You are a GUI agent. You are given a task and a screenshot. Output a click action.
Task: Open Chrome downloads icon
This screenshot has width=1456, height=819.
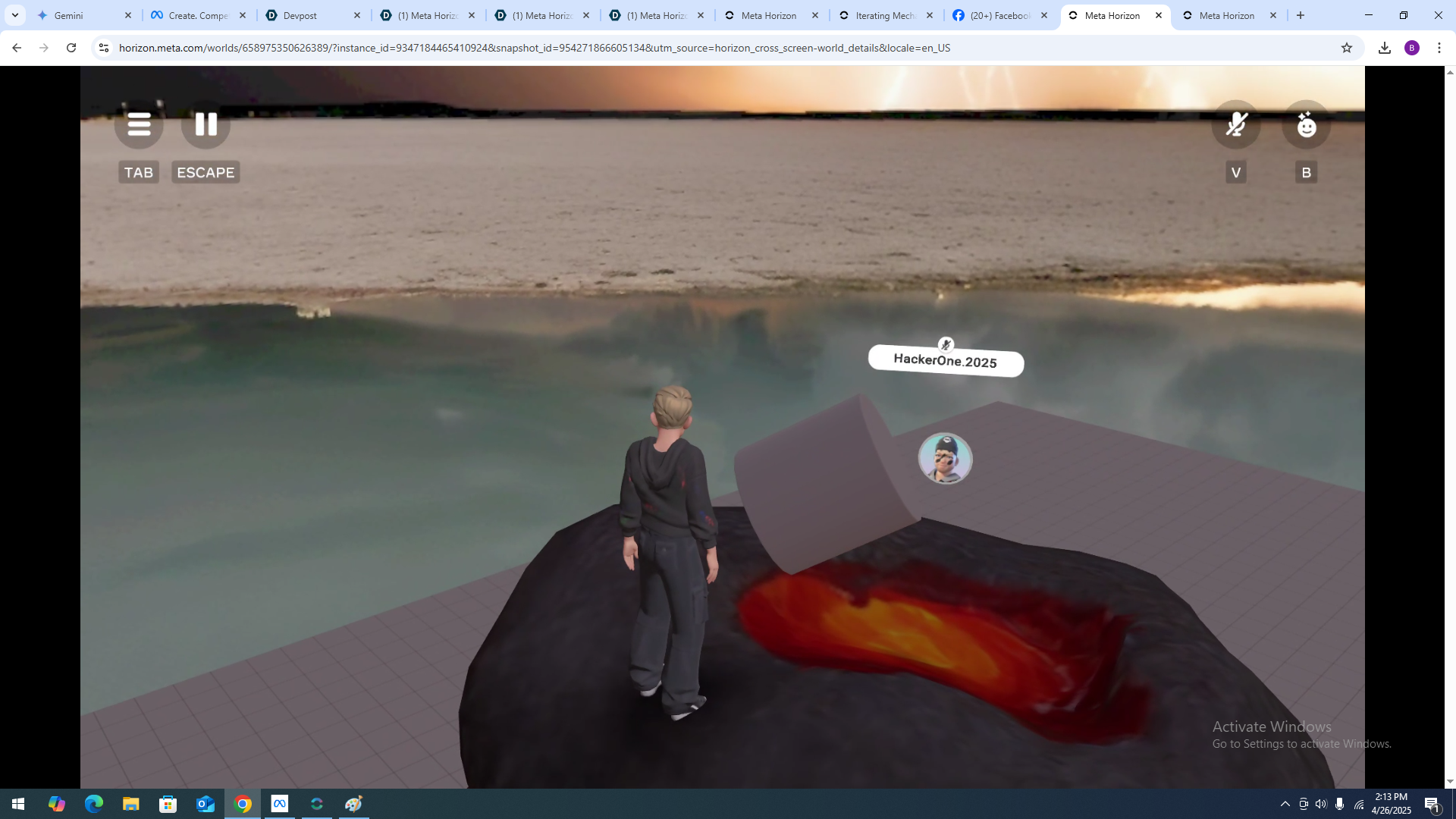[1384, 48]
